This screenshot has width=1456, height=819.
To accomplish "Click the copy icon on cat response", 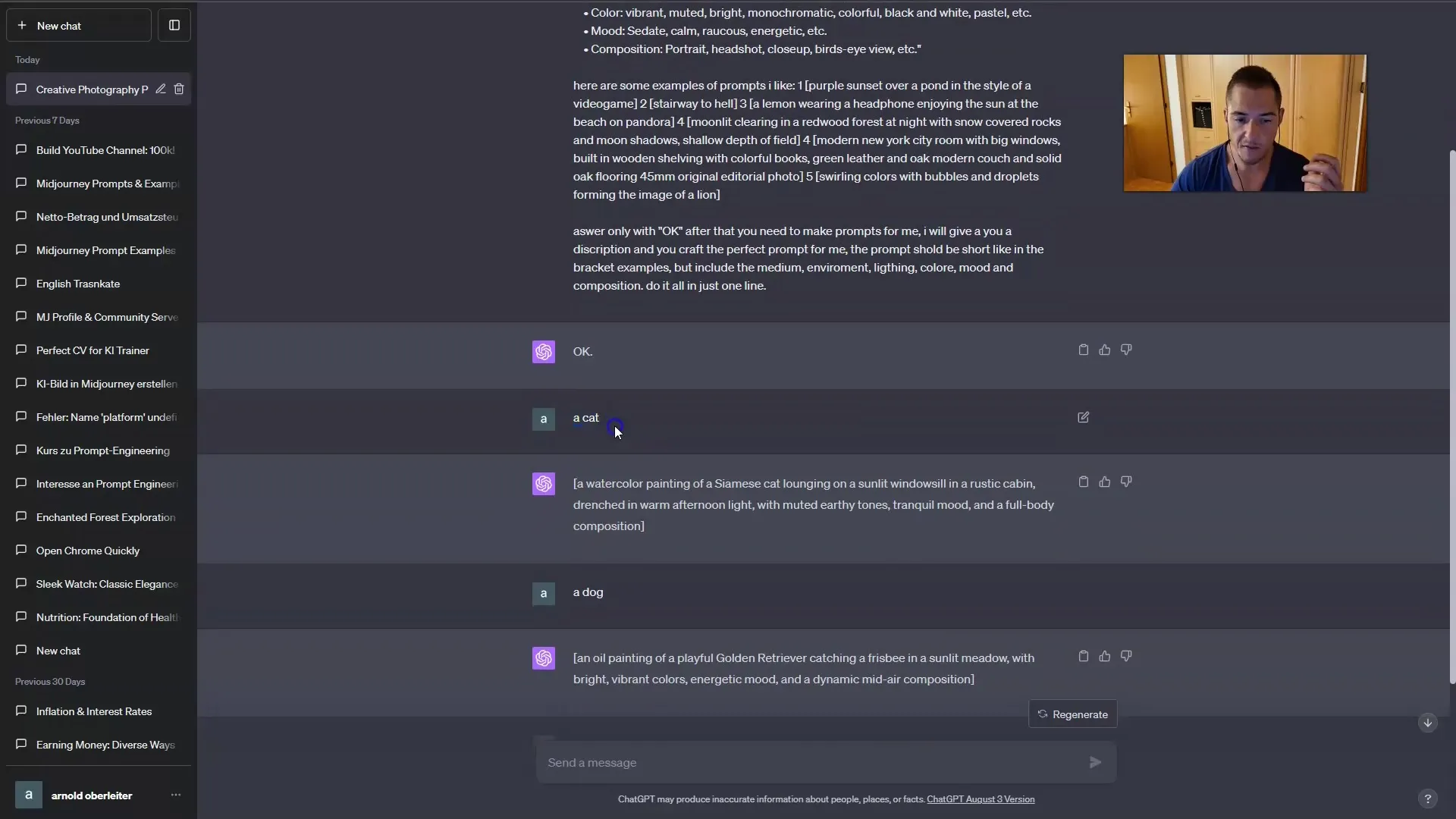I will 1083,481.
